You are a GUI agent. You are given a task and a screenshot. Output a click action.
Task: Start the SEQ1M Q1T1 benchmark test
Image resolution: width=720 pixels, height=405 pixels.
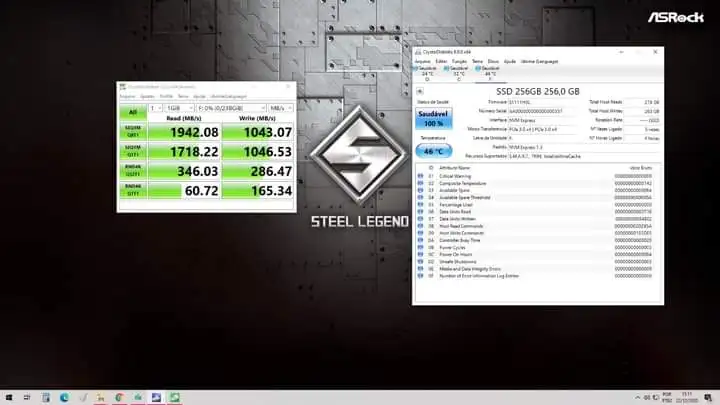pos(133,152)
